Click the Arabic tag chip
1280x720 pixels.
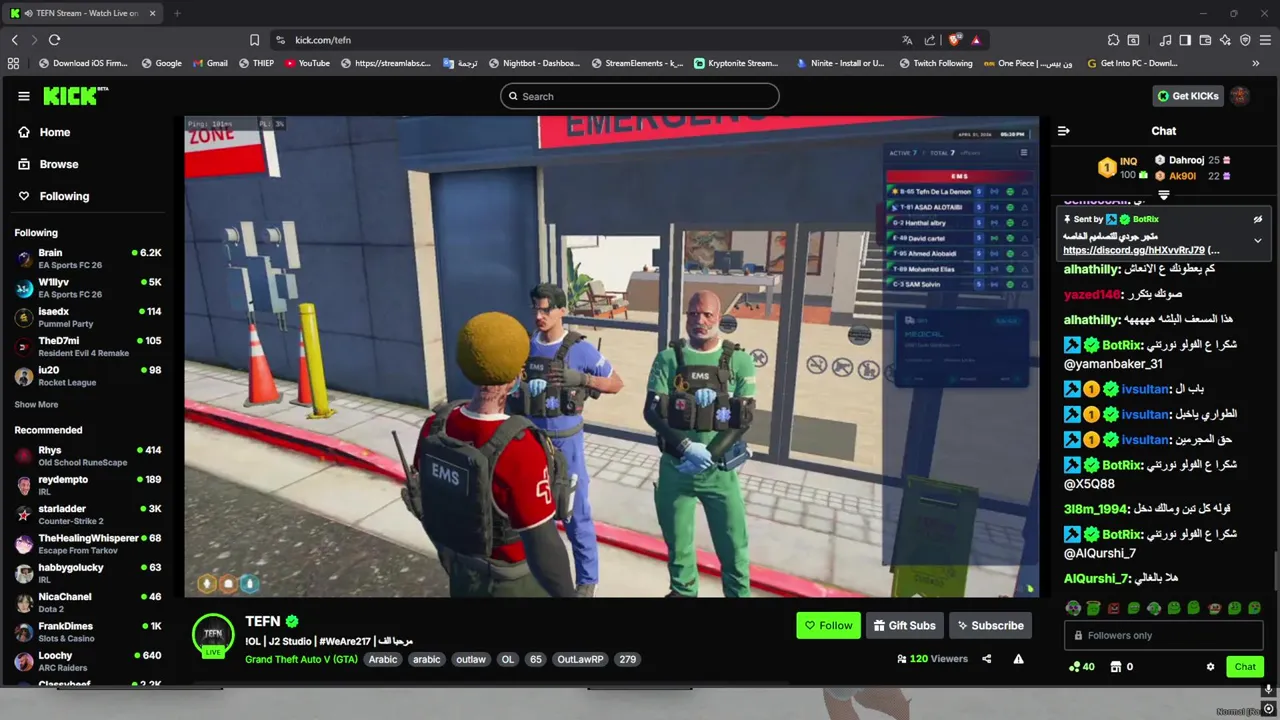[383, 660]
